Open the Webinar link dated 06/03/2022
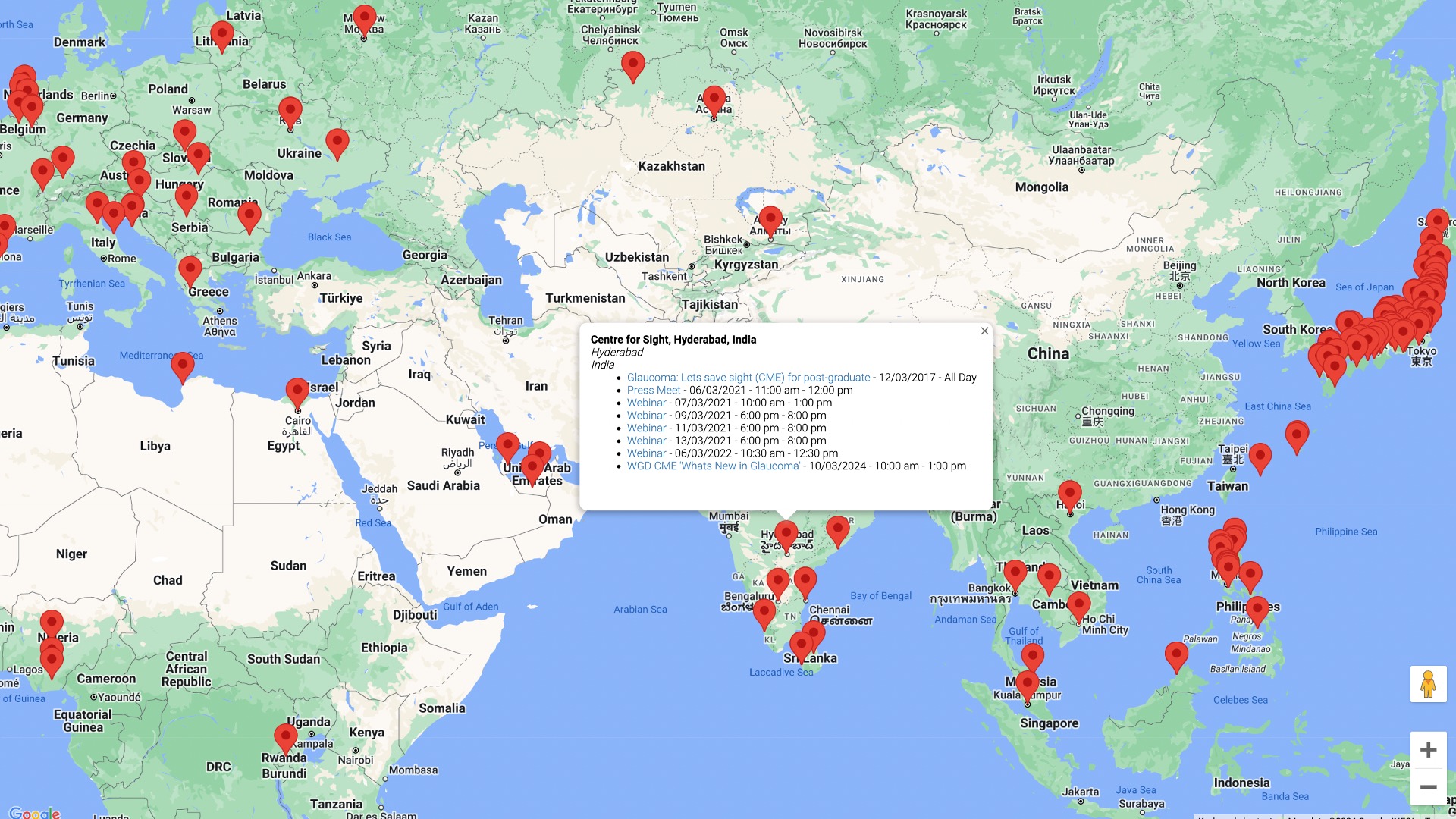 coord(646,453)
